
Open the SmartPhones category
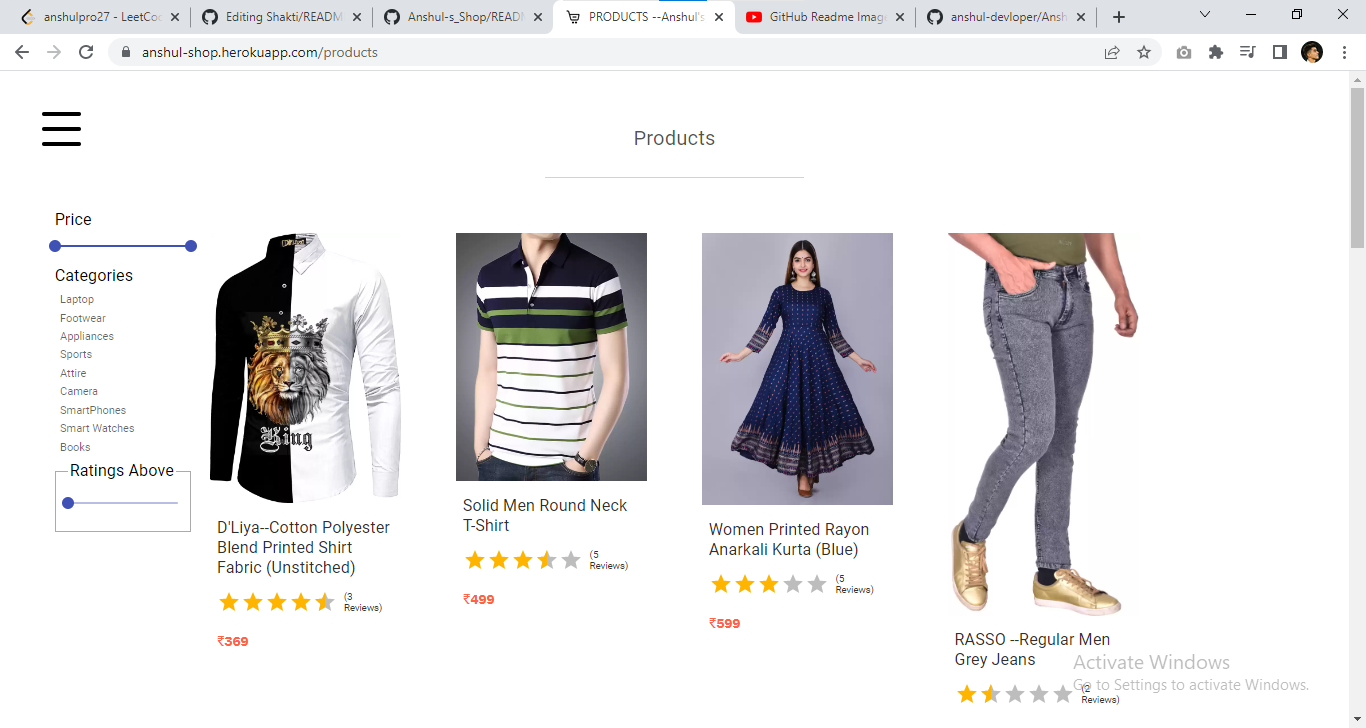(93, 410)
